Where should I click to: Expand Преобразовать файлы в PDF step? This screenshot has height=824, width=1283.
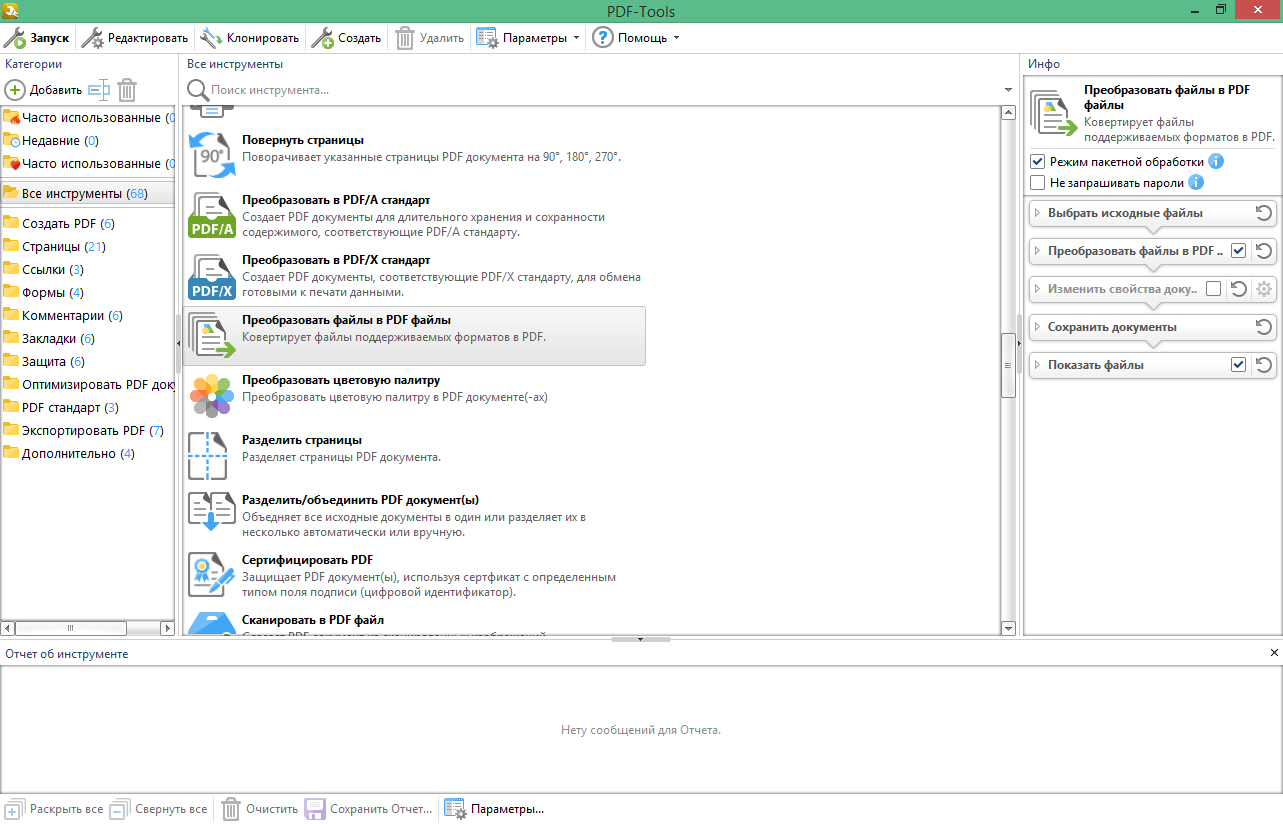click(x=1037, y=251)
